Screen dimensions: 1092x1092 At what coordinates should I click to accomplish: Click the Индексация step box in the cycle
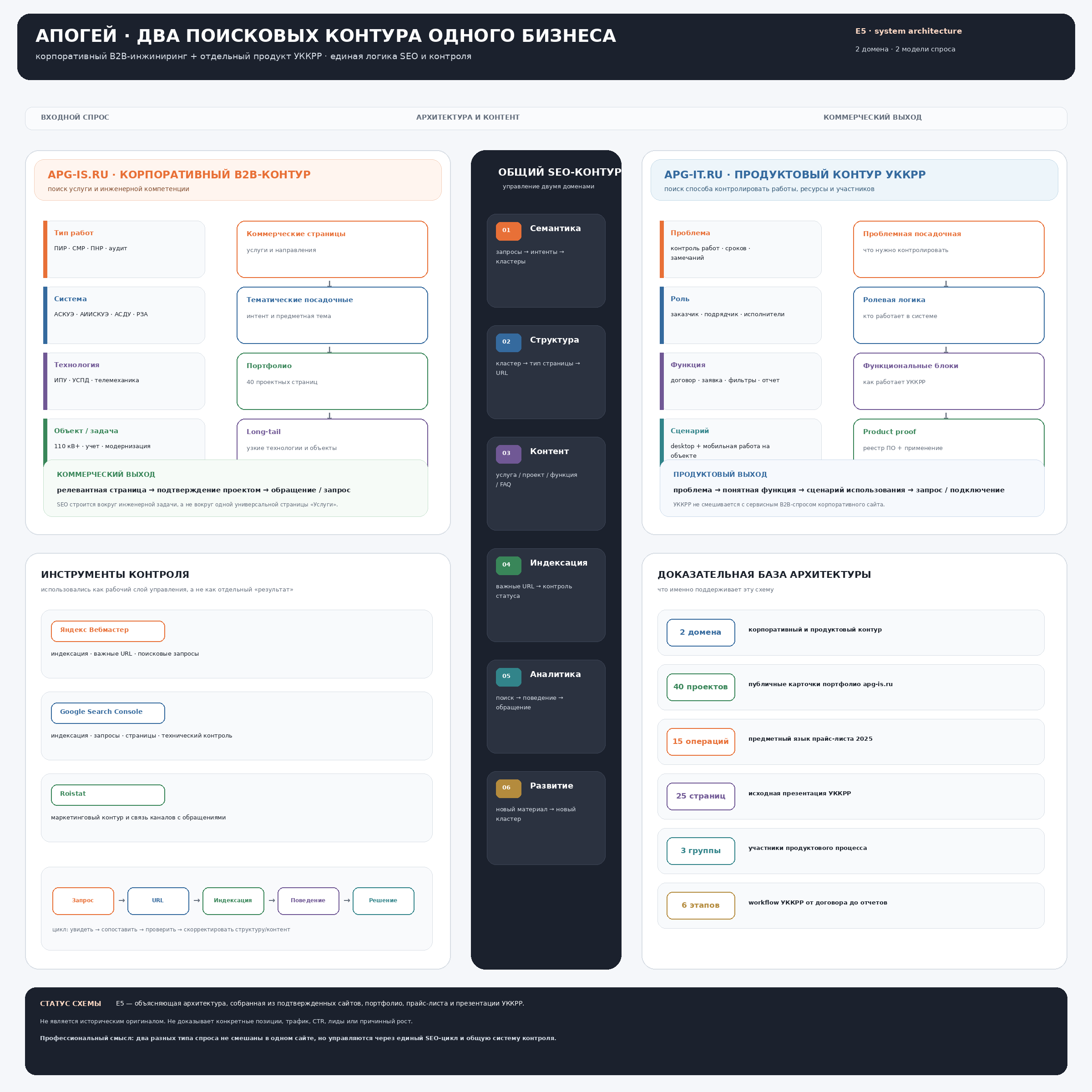click(233, 900)
